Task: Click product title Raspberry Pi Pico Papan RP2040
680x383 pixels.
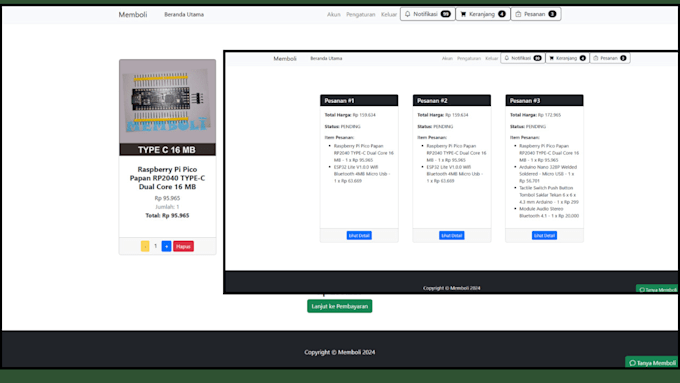Action: point(167,178)
